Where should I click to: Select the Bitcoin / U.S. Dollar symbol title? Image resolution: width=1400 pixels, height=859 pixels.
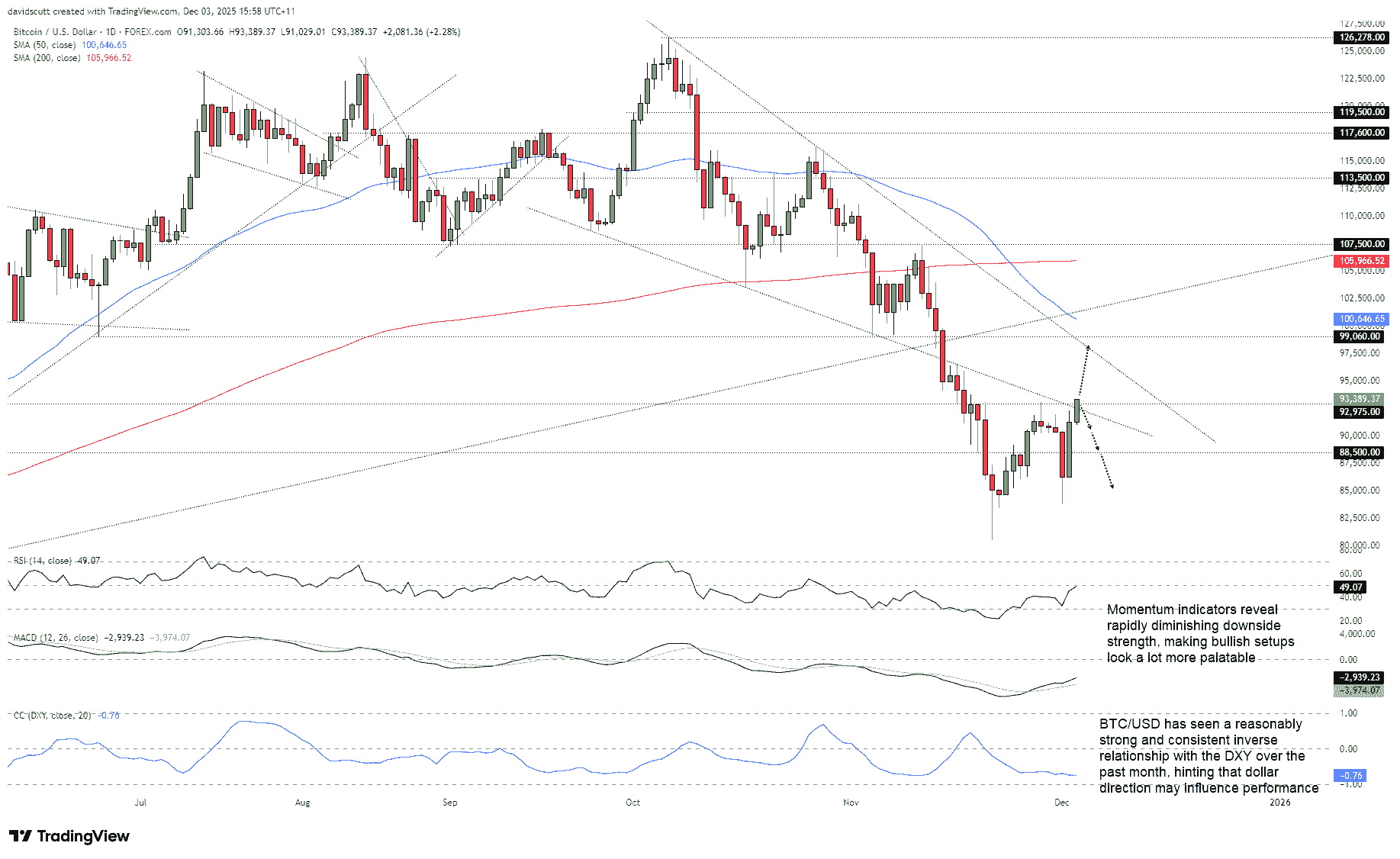tap(53, 32)
